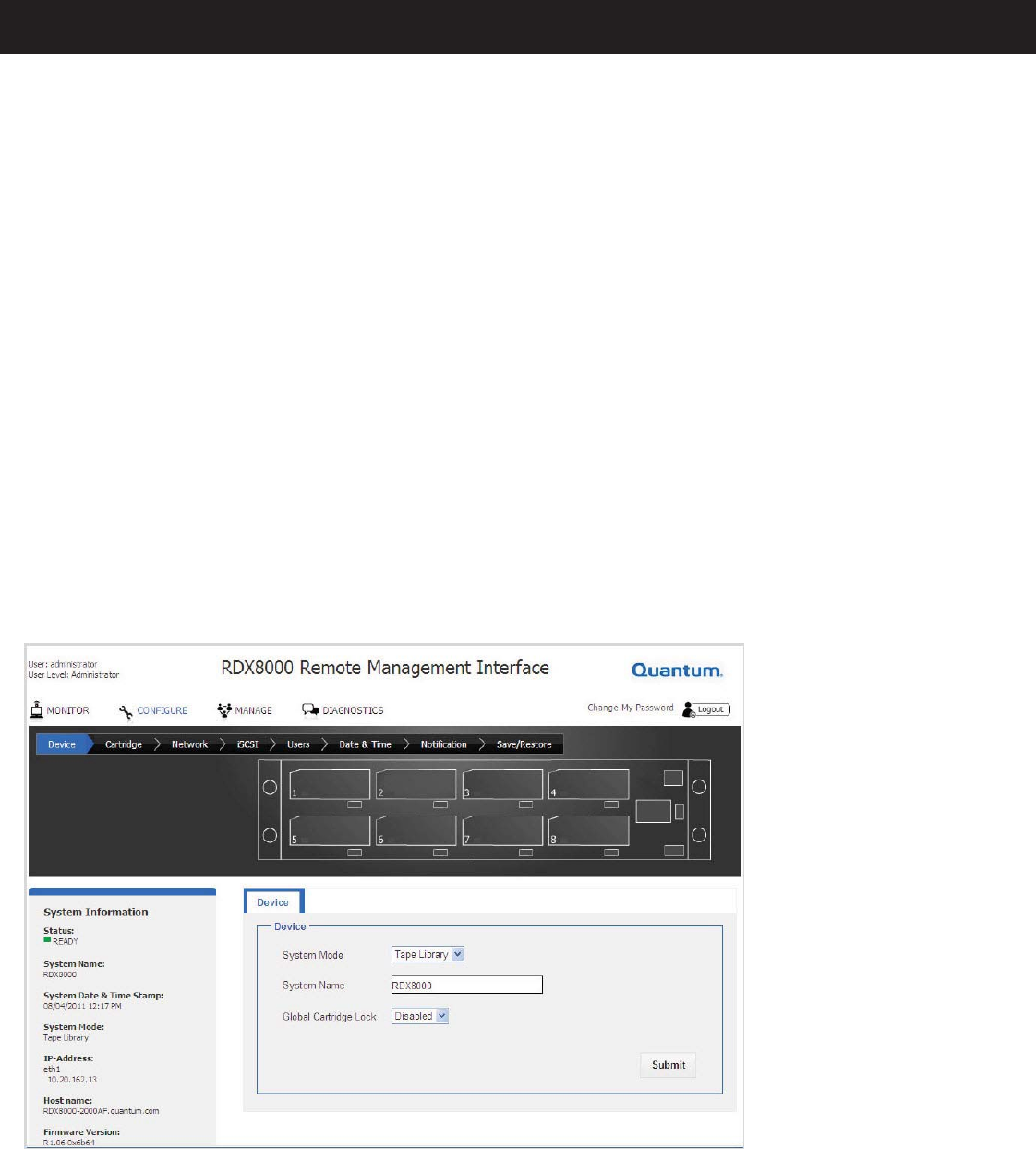The width and height of the screenshot is (1036, 1149).
Task: Select cartridge slot 2 in the device diagram
Action: tap(416, 784)
